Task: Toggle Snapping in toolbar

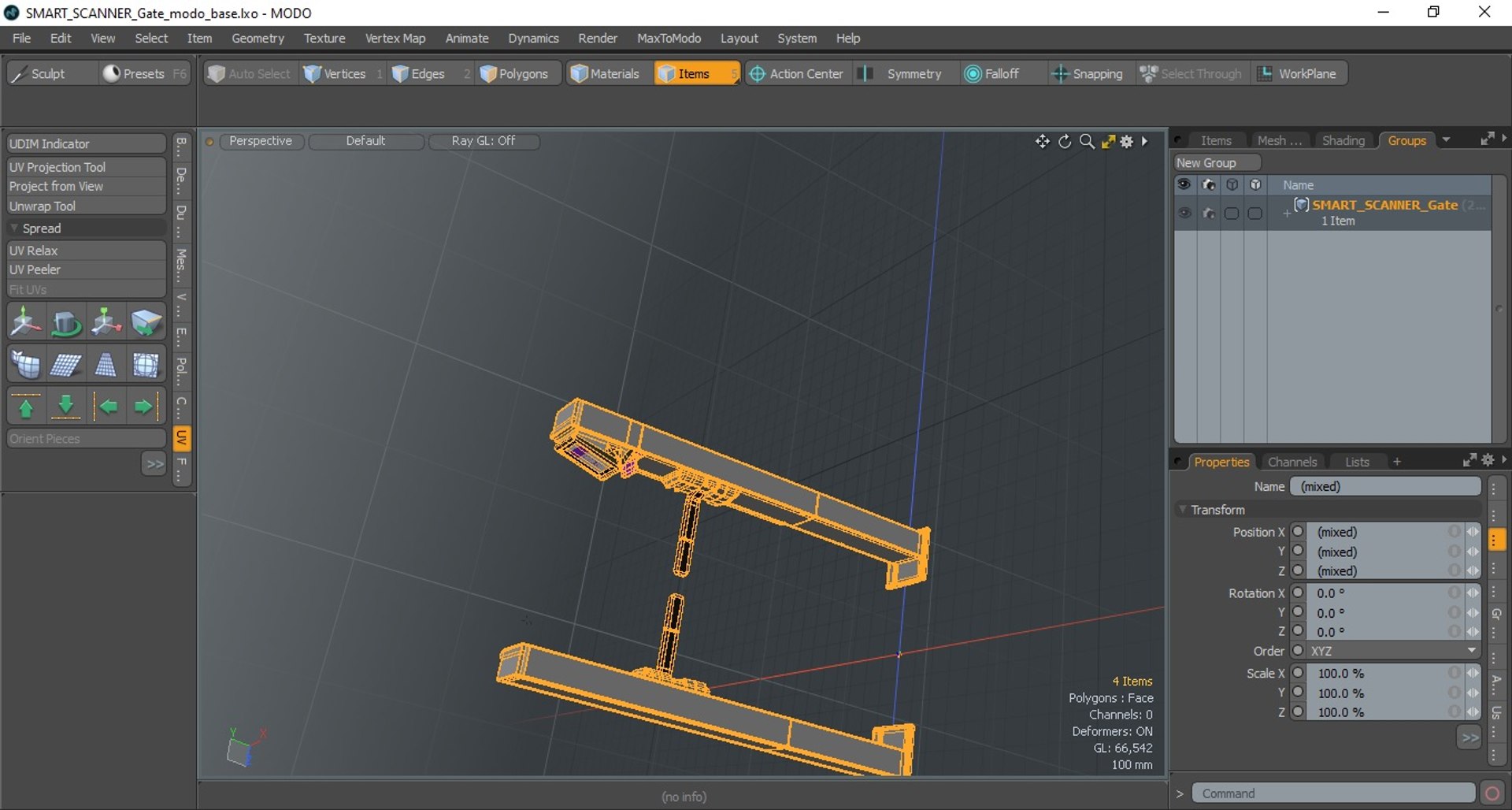Action: [x=1088, y=73]
